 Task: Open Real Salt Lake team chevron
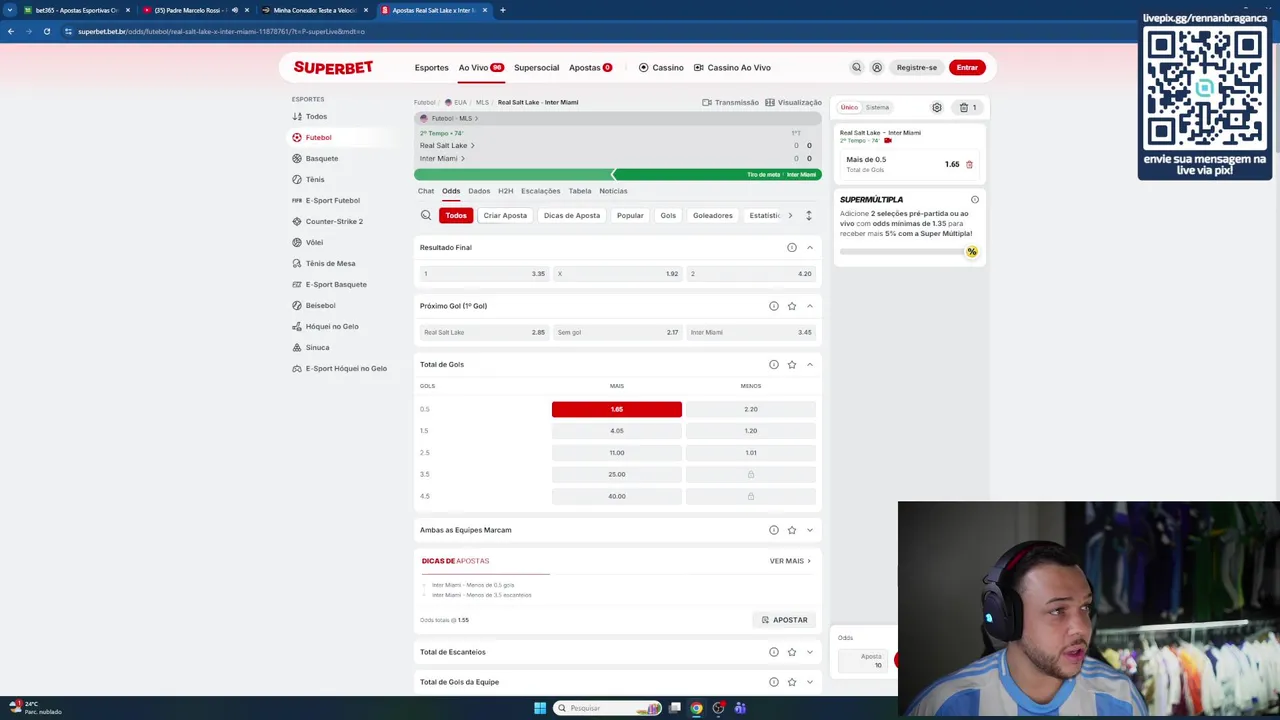coord(472,146)
